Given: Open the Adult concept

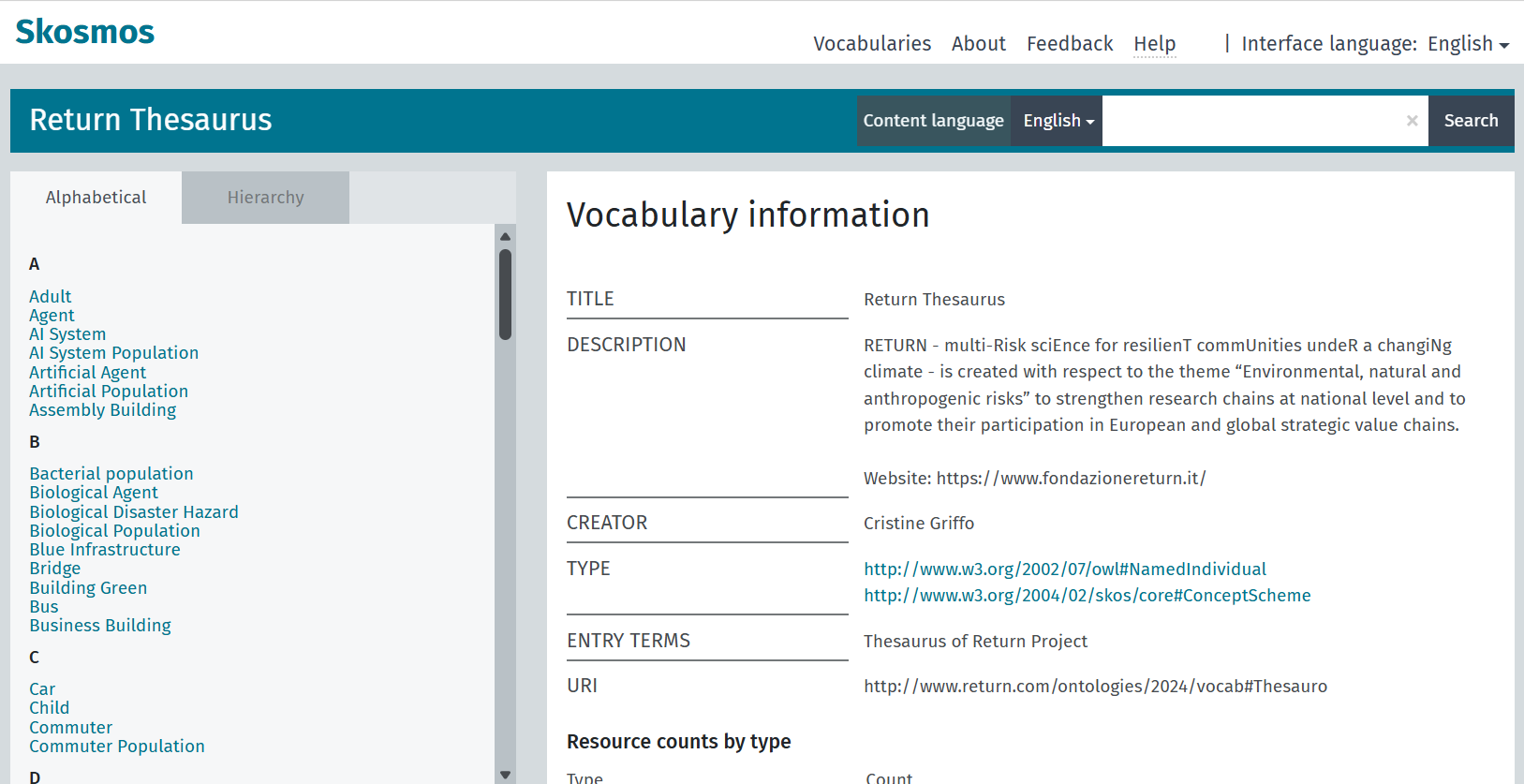Looking at the screenshot, I should (x=51, y=296).
